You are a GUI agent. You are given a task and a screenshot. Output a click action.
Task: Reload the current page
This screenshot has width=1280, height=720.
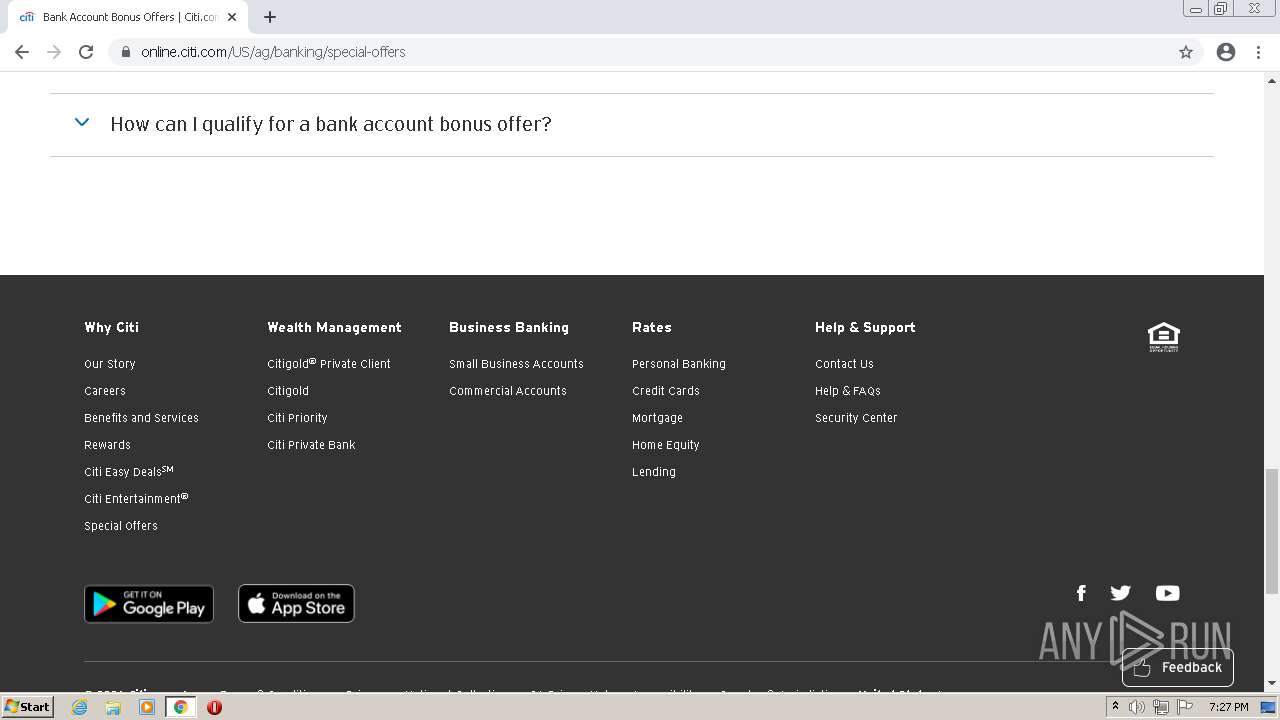[x=86, y=52]
